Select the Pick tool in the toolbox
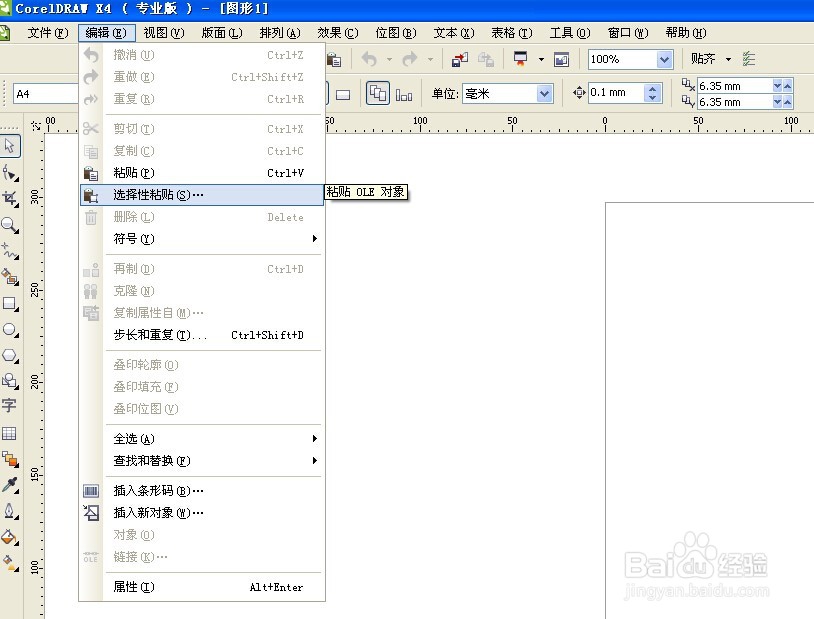The image size is (814, 619). (10, 146)
